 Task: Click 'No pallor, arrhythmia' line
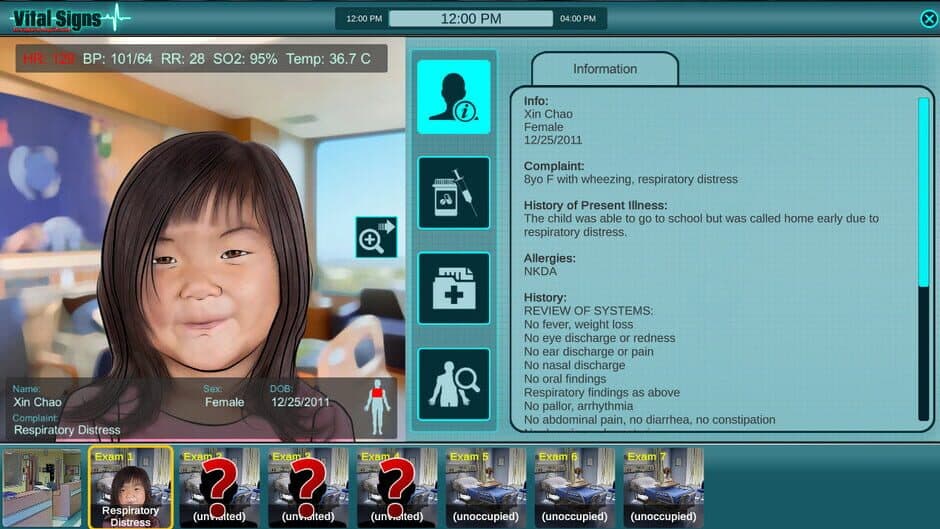[579, 406]
